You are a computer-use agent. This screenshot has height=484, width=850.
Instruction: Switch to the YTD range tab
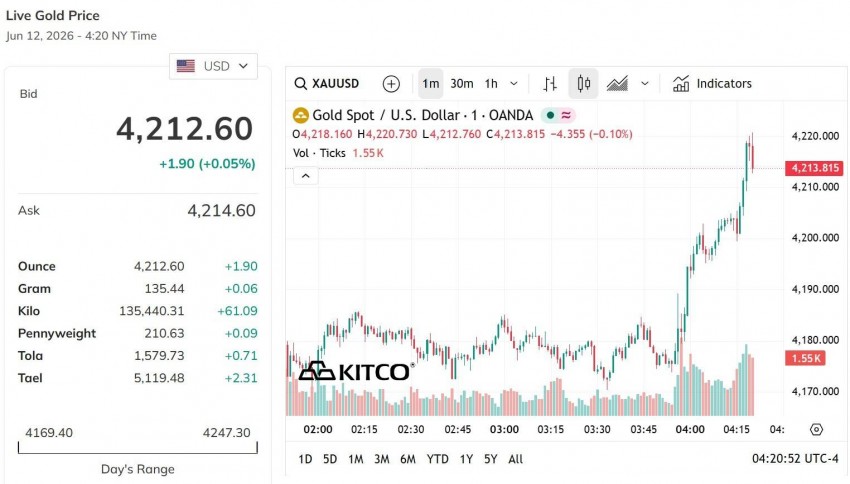coord(437,459)
